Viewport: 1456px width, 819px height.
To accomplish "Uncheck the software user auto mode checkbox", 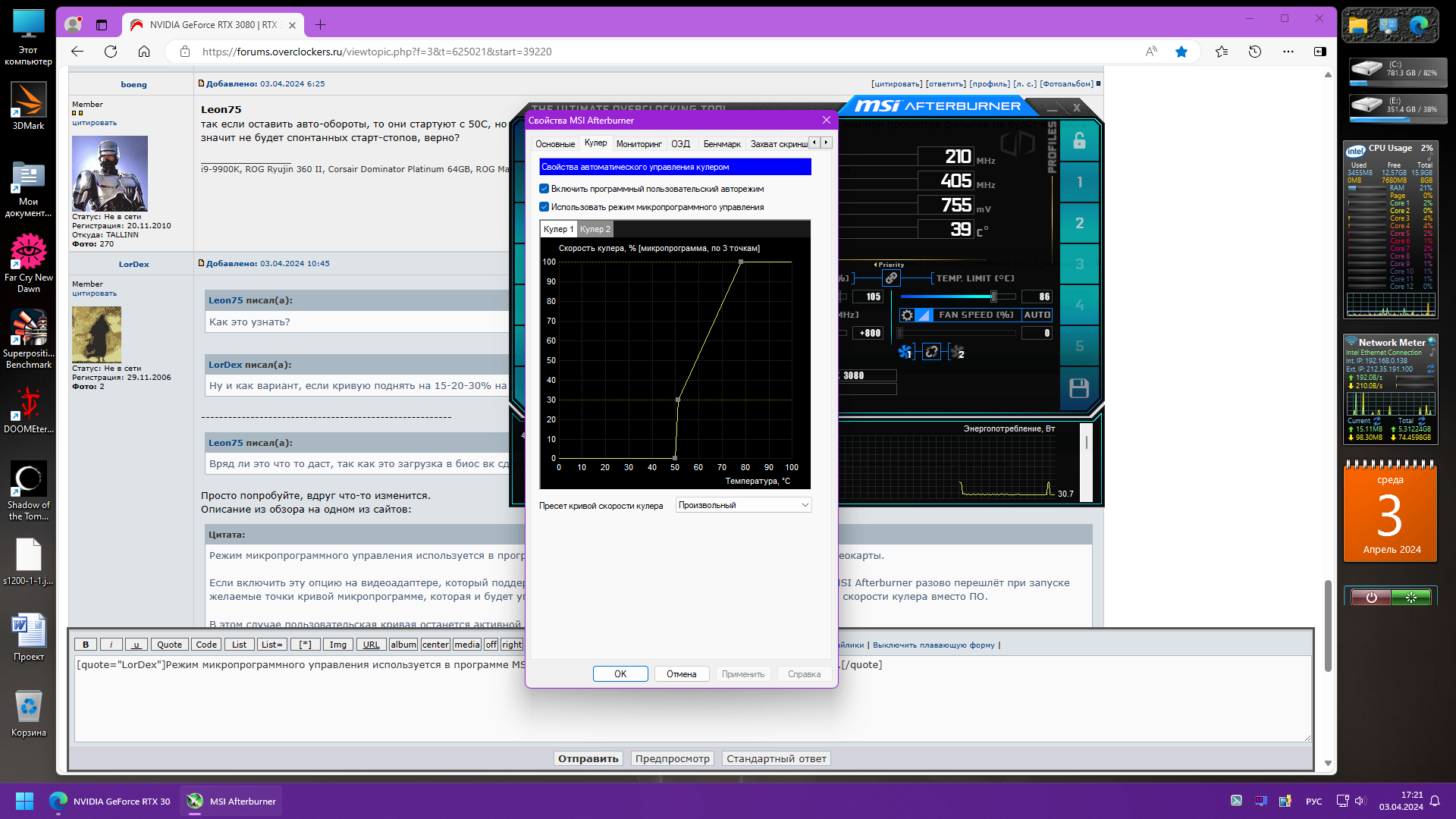I will coord(544,189).
